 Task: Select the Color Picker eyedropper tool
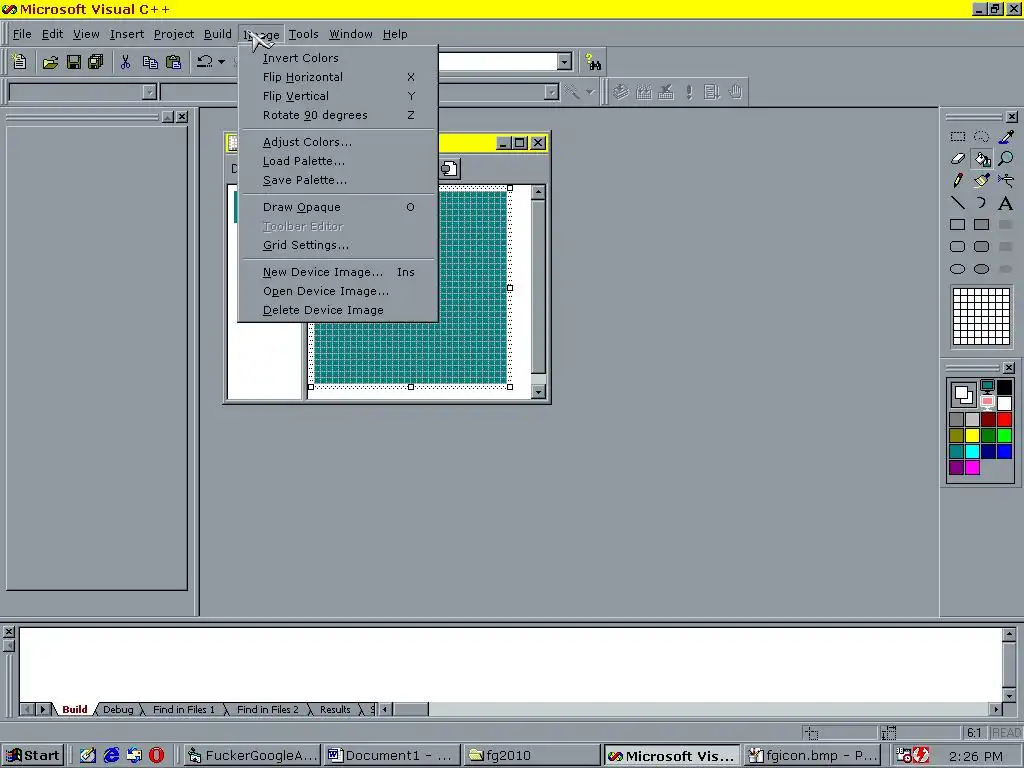(x=1006, y=136)
